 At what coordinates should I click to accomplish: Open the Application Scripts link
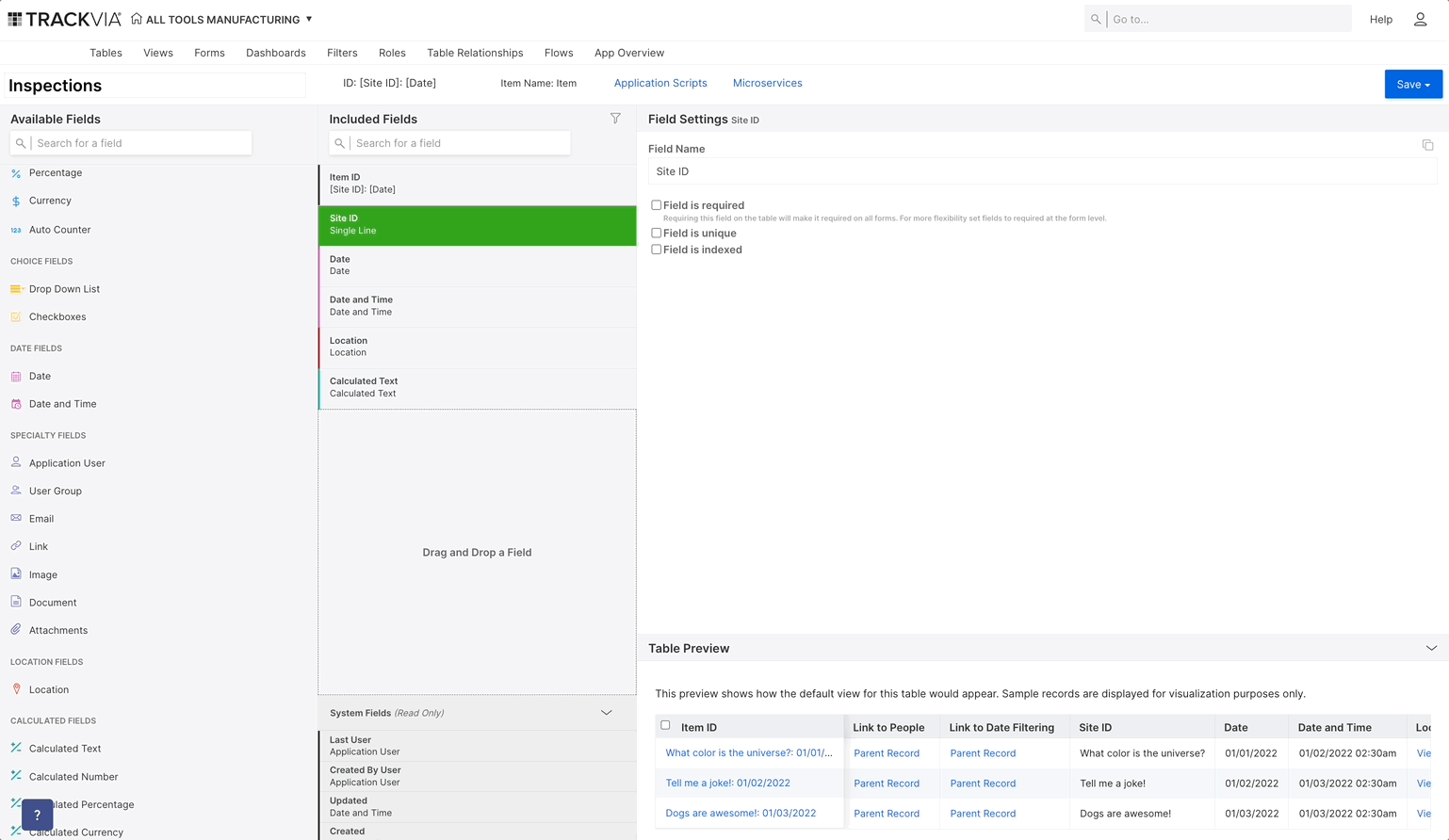(x=660, y=83)
